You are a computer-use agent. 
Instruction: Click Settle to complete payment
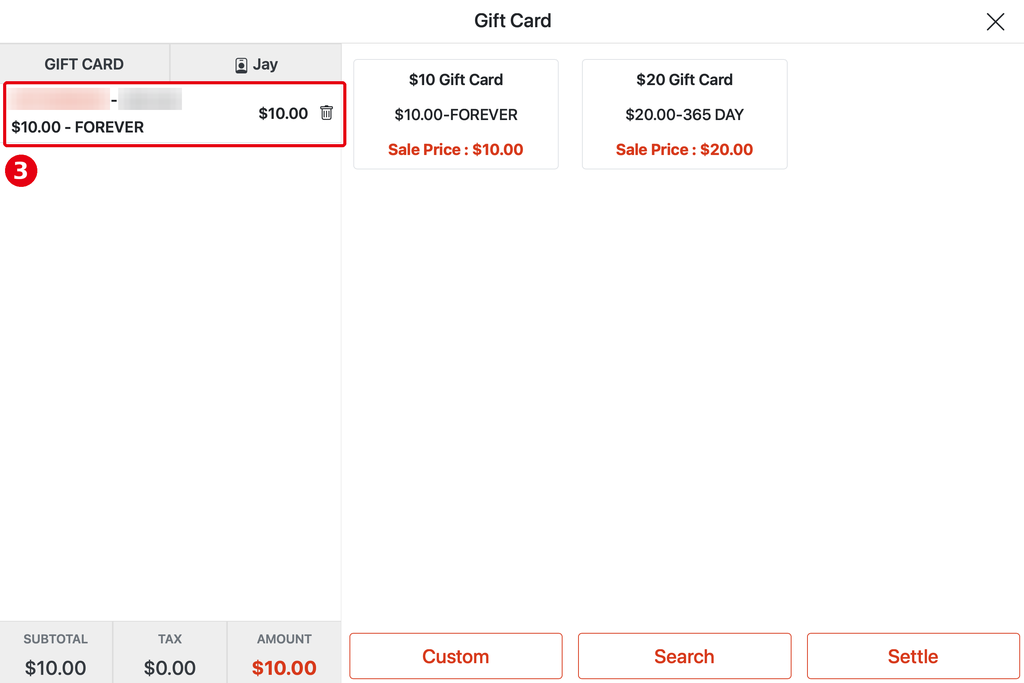pyautogui.click(x=913, y=656)
